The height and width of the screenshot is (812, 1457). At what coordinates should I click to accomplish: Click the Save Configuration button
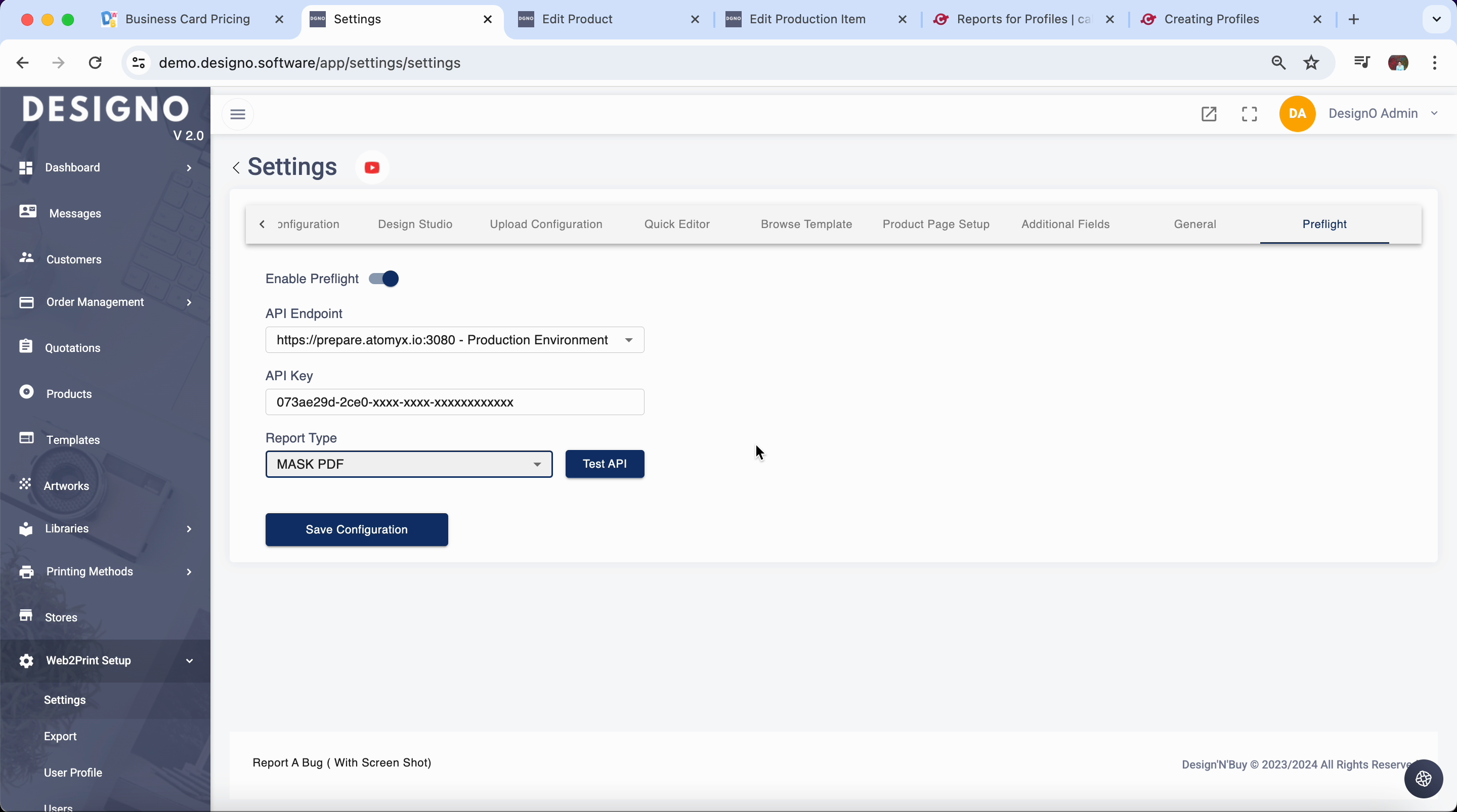(356, 530)
